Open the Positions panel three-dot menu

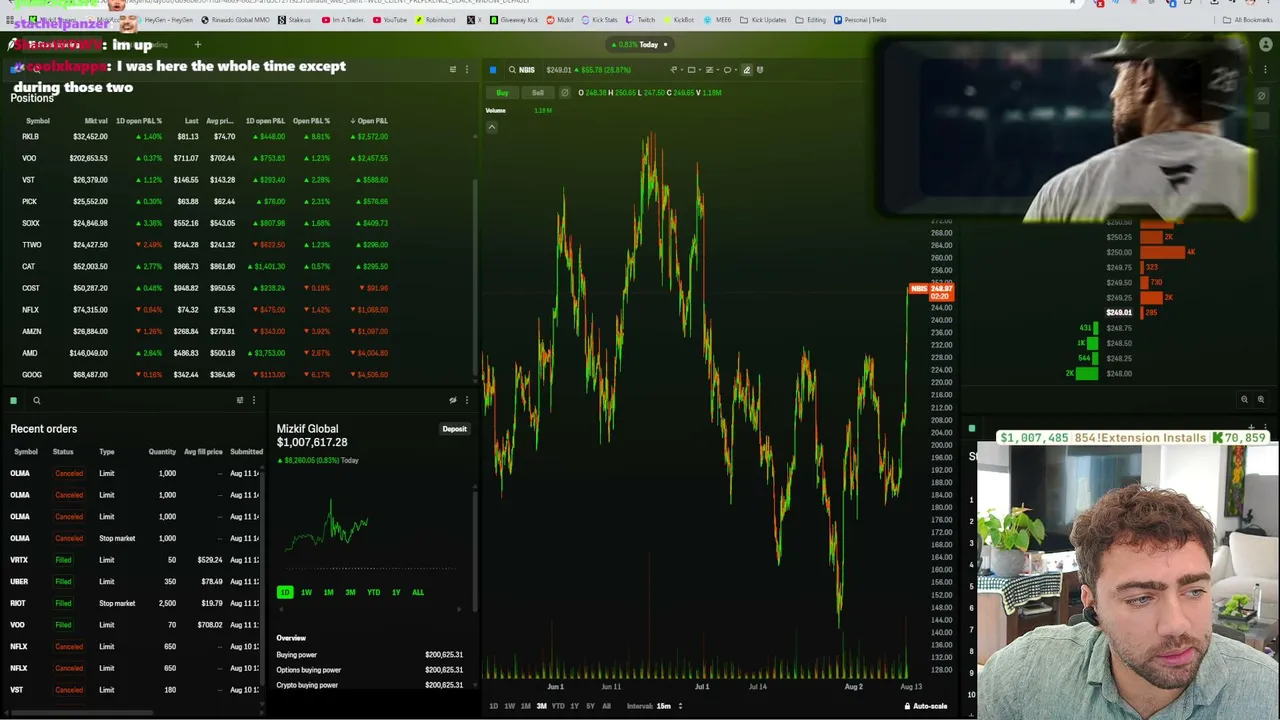(x=466, y=70)
